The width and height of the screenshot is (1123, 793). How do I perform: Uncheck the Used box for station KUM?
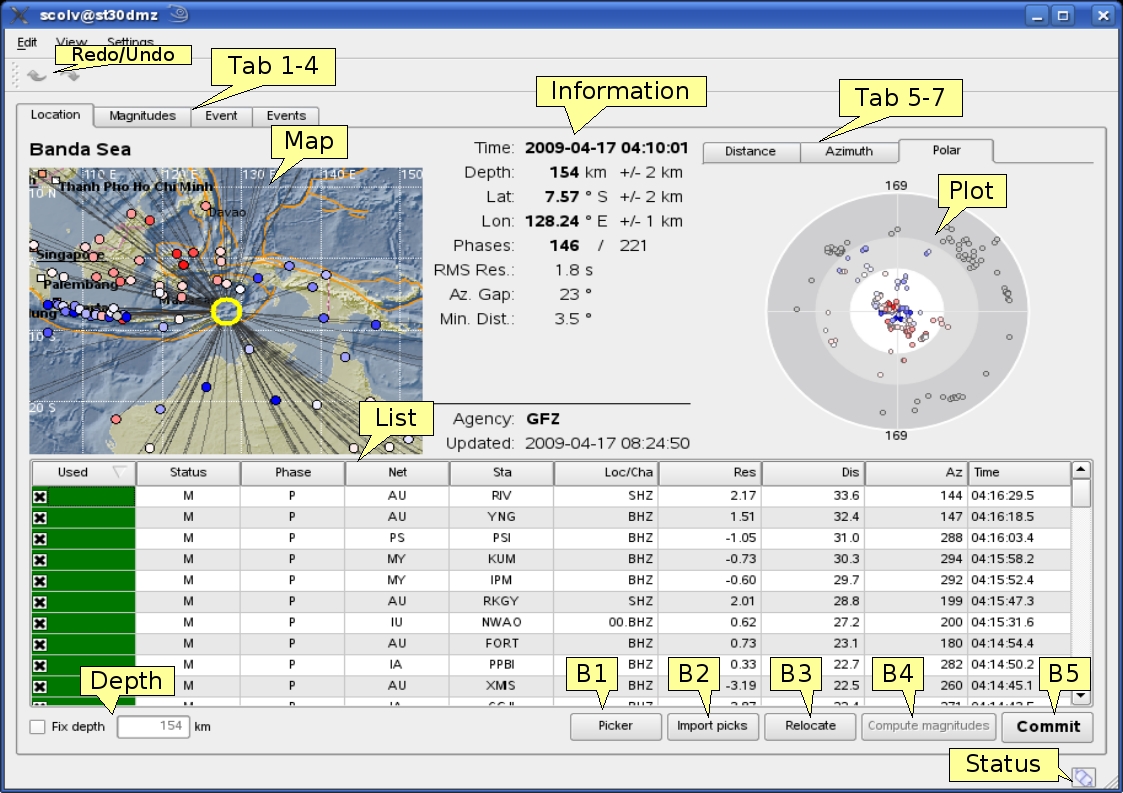(x=40, y=559)
